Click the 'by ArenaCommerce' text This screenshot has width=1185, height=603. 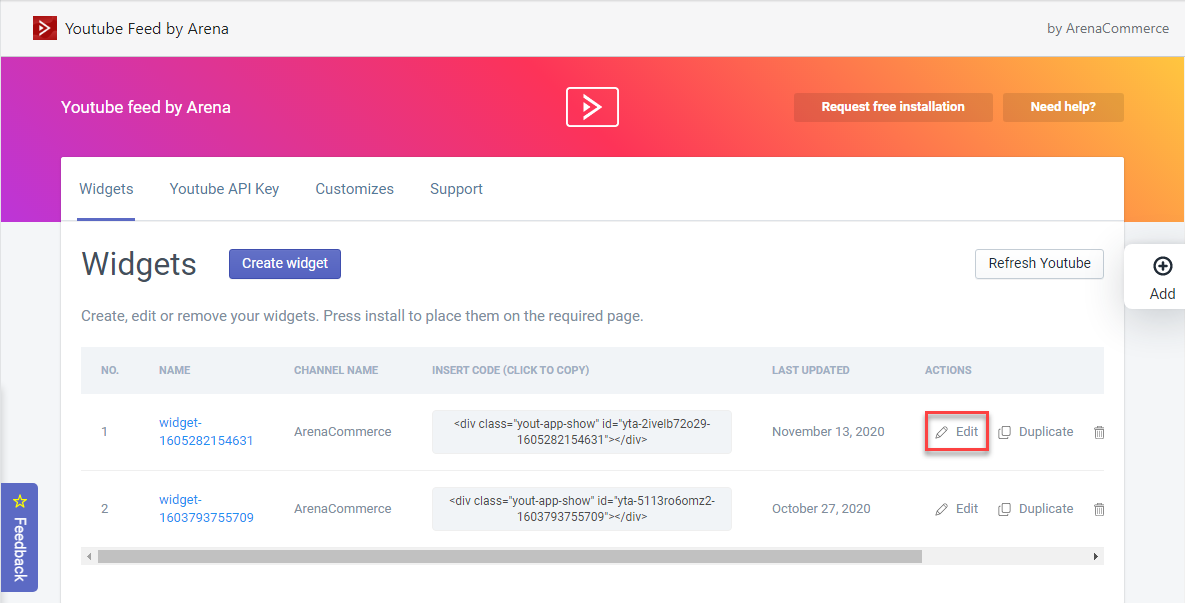click(1108, 29)
